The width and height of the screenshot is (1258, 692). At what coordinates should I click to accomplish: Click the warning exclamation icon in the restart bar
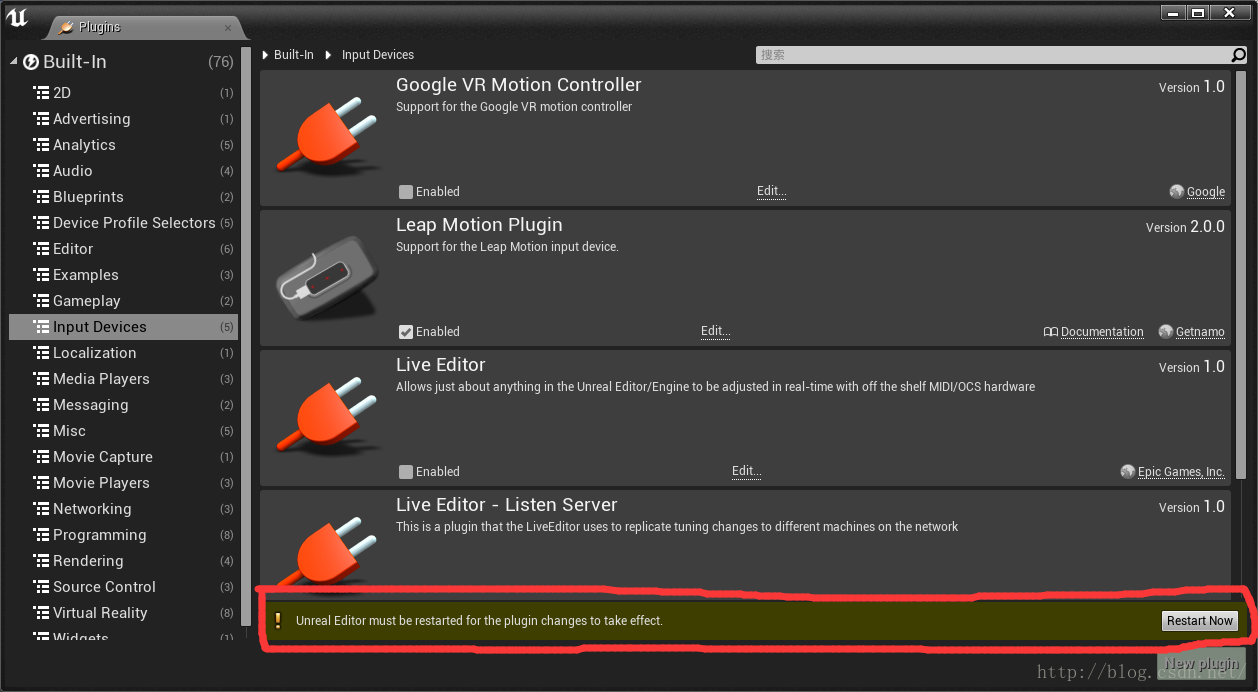coord(278,620)
